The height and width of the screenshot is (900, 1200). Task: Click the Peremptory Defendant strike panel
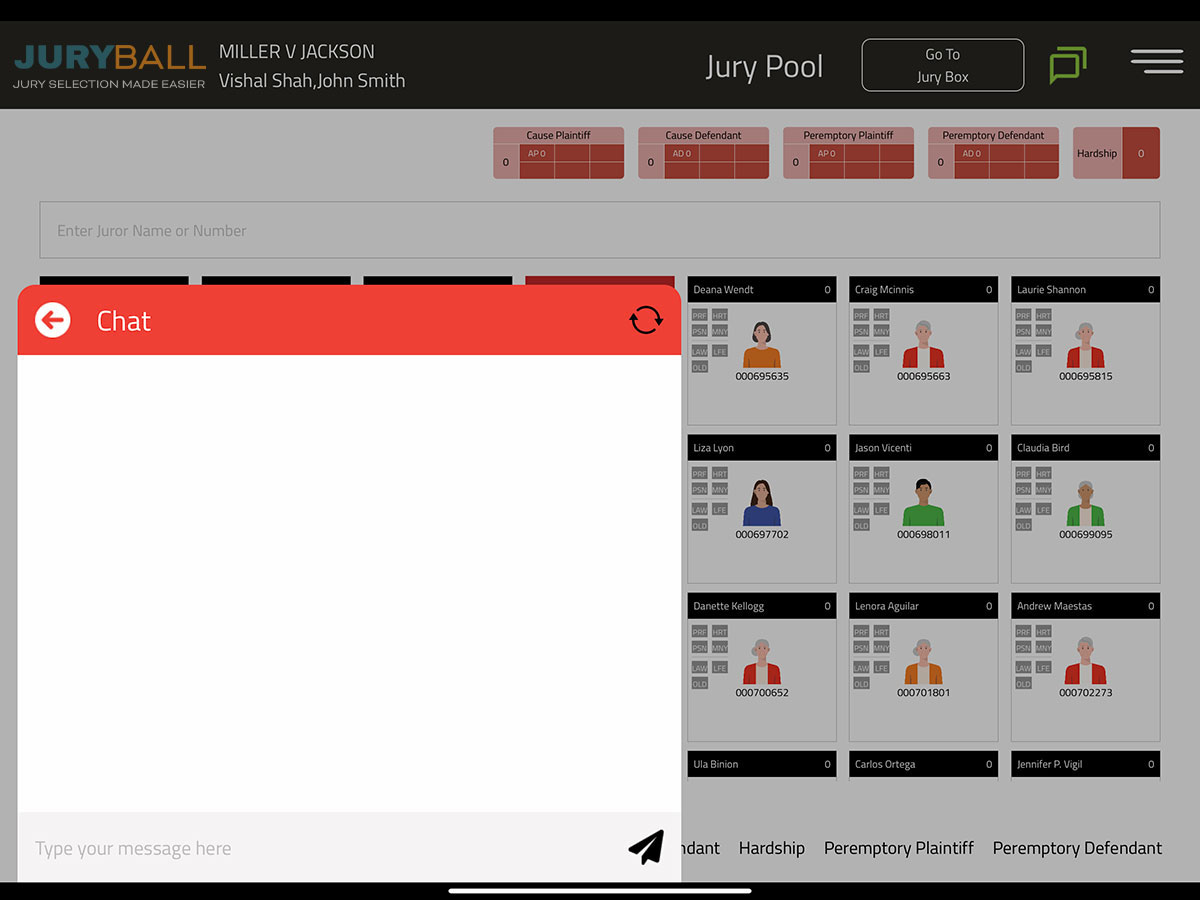993,153
